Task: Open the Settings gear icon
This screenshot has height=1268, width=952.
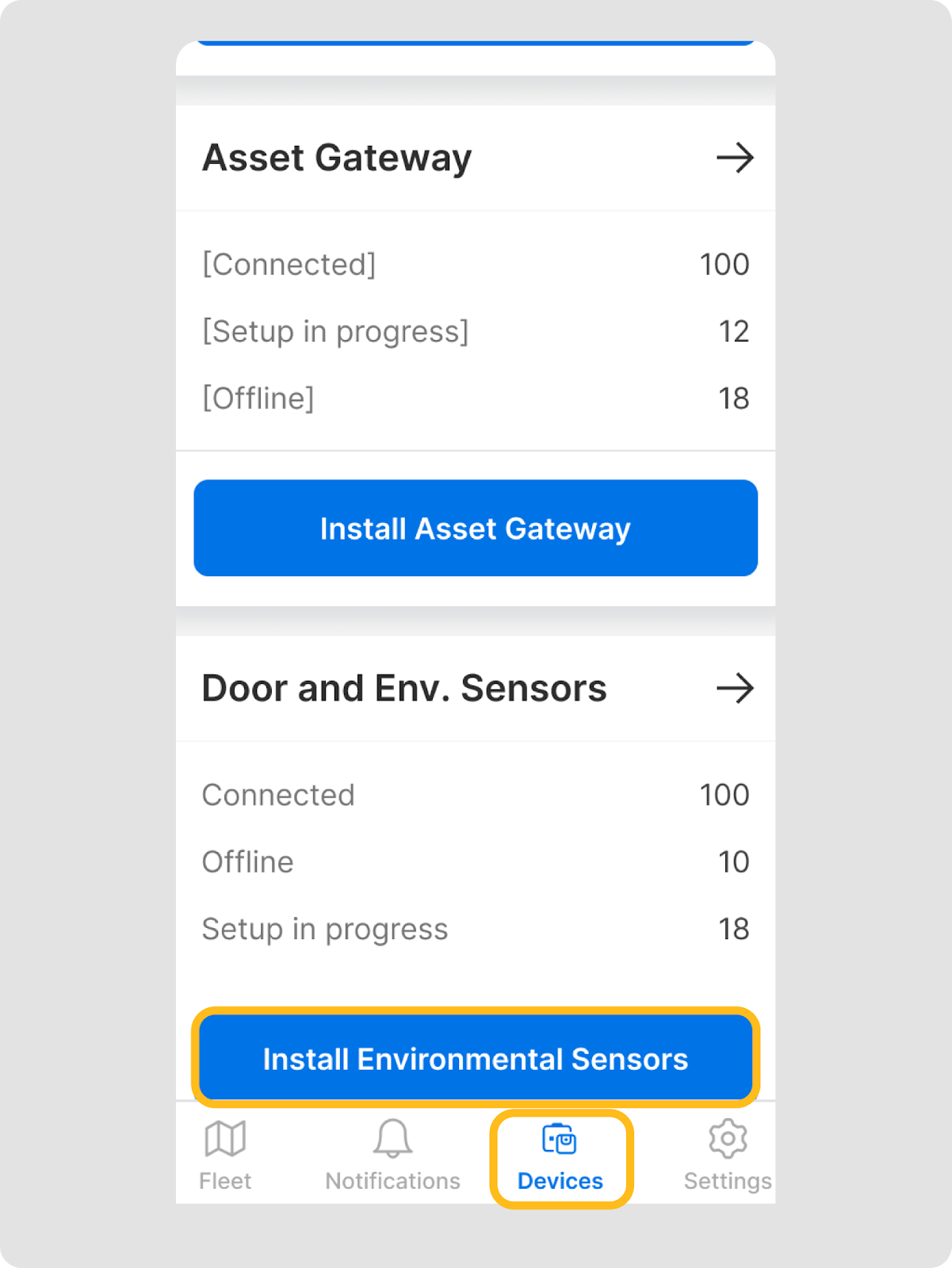Action: point(728,1139)
